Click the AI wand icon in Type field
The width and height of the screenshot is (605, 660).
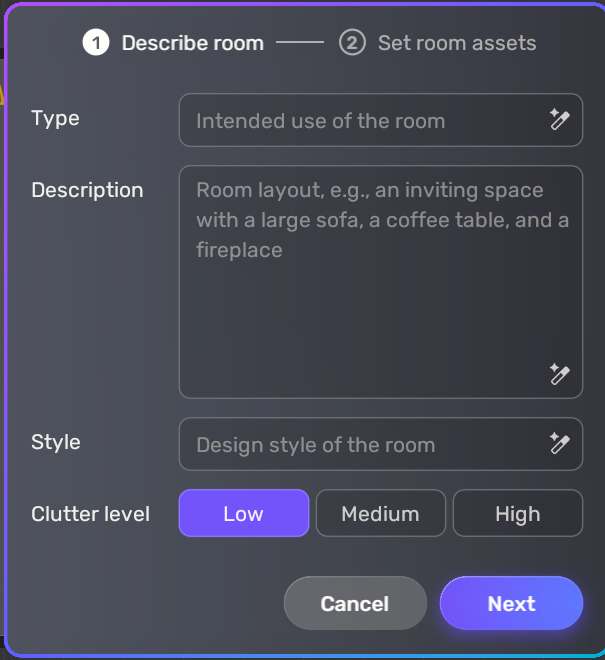pos(559,120)
